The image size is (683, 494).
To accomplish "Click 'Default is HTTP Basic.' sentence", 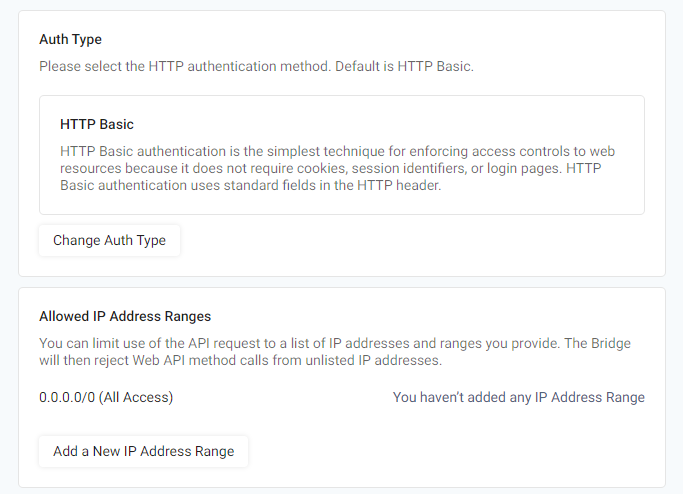I will tap(404, 67).
